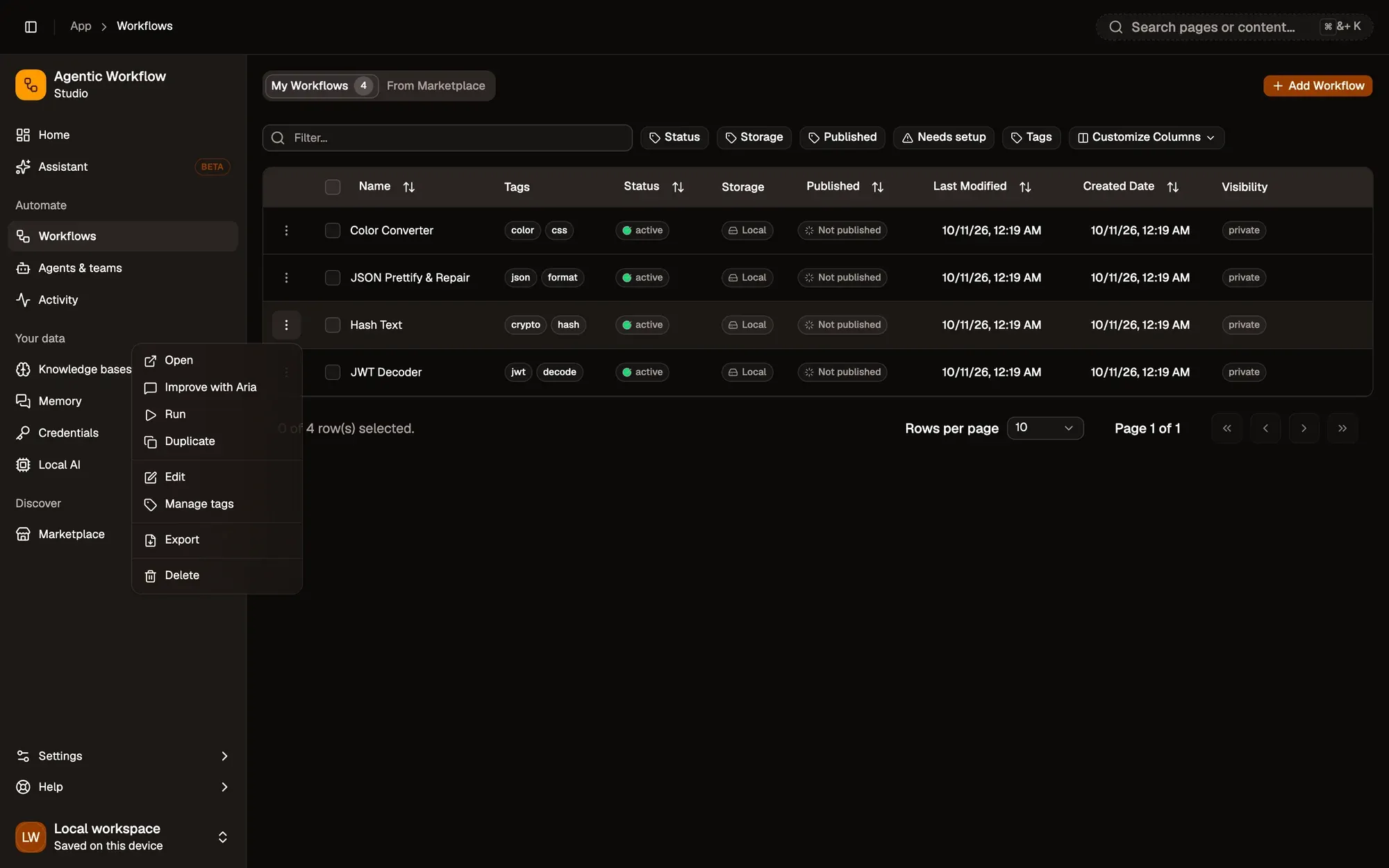Click the Filter text field
The image size is (1389, 868).
coord(447,137)
